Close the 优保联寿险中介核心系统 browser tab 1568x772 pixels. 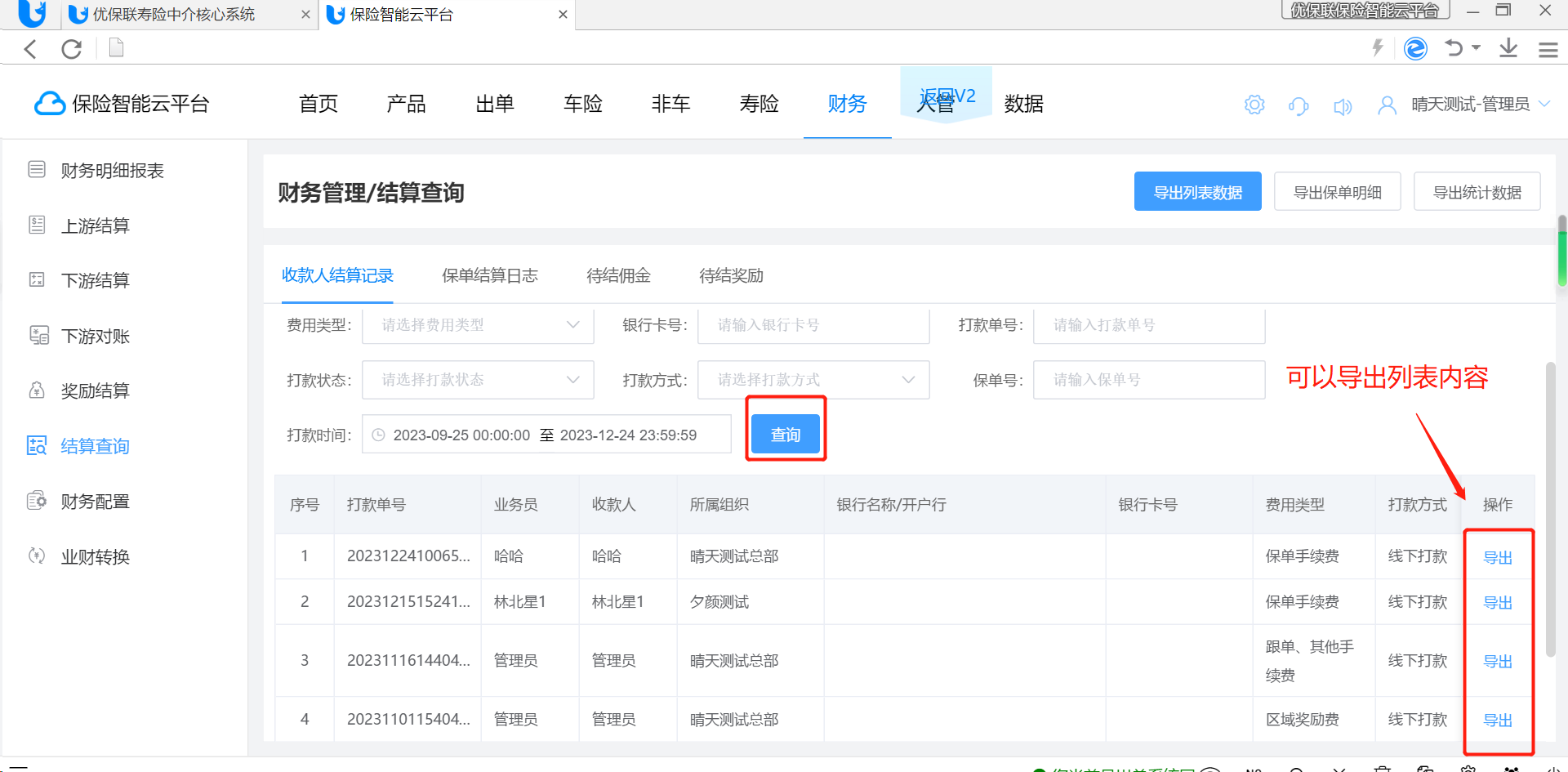pyautogui.click(x=305, y=15)
